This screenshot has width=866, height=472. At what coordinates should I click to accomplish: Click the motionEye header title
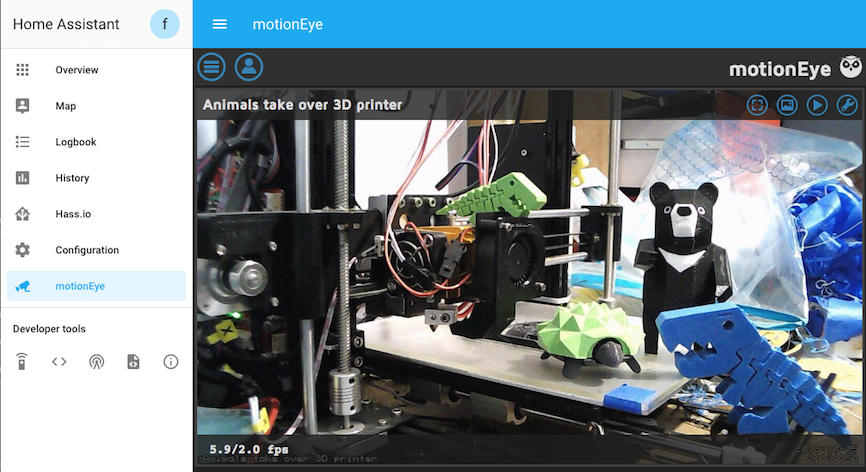[288, 24]
